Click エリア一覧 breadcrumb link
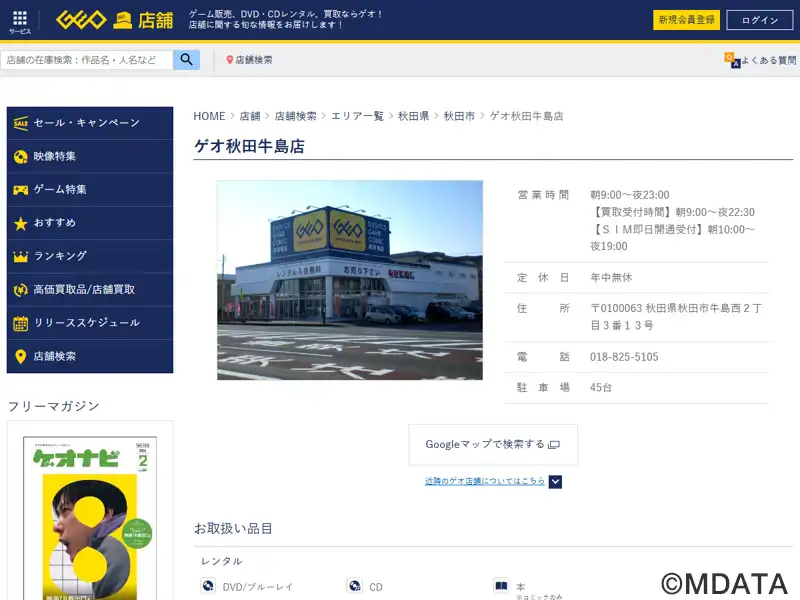This screenshot has width=800, height=600. (x=357, y=116)
